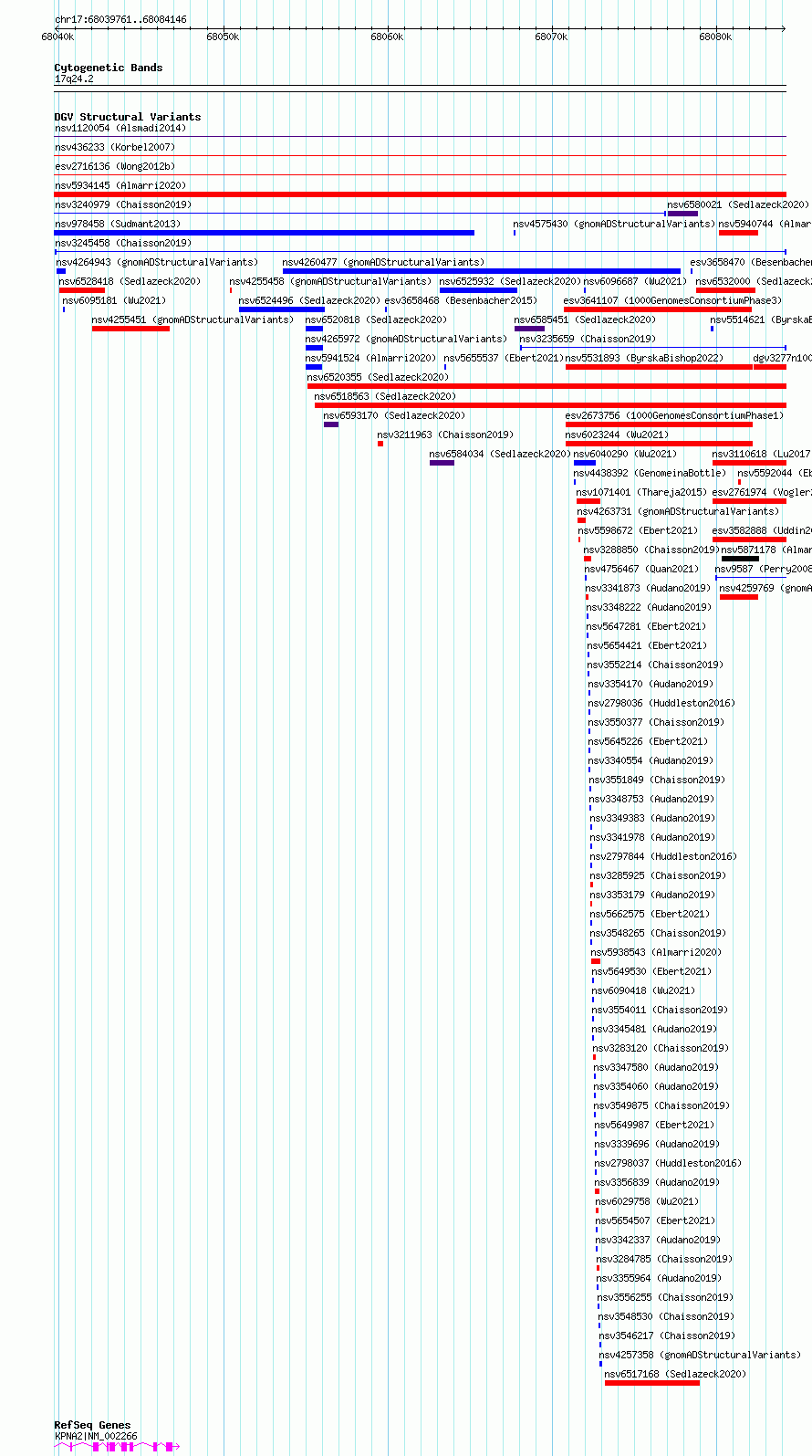This screenshot has height=1456, width=812.
Task: Click the chr17:68039761..68084146 region label
Action: [120, 19]
